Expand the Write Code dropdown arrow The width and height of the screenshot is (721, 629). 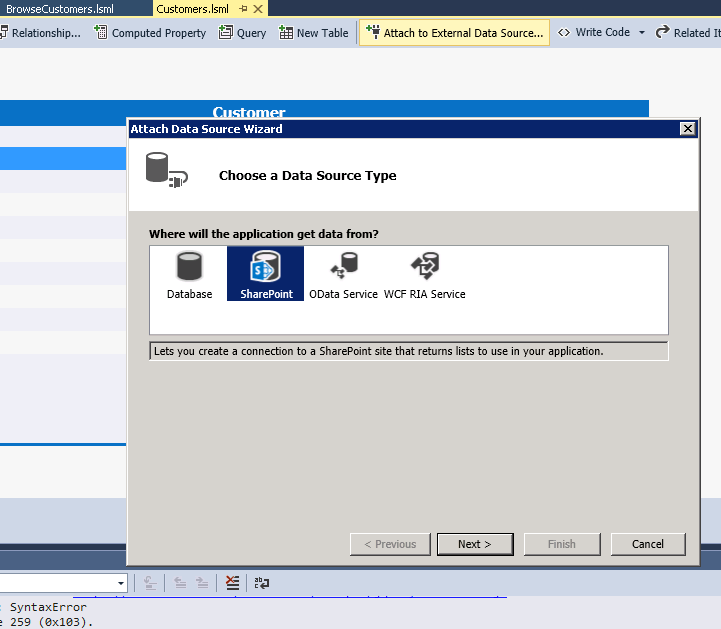tap(642, 33)
